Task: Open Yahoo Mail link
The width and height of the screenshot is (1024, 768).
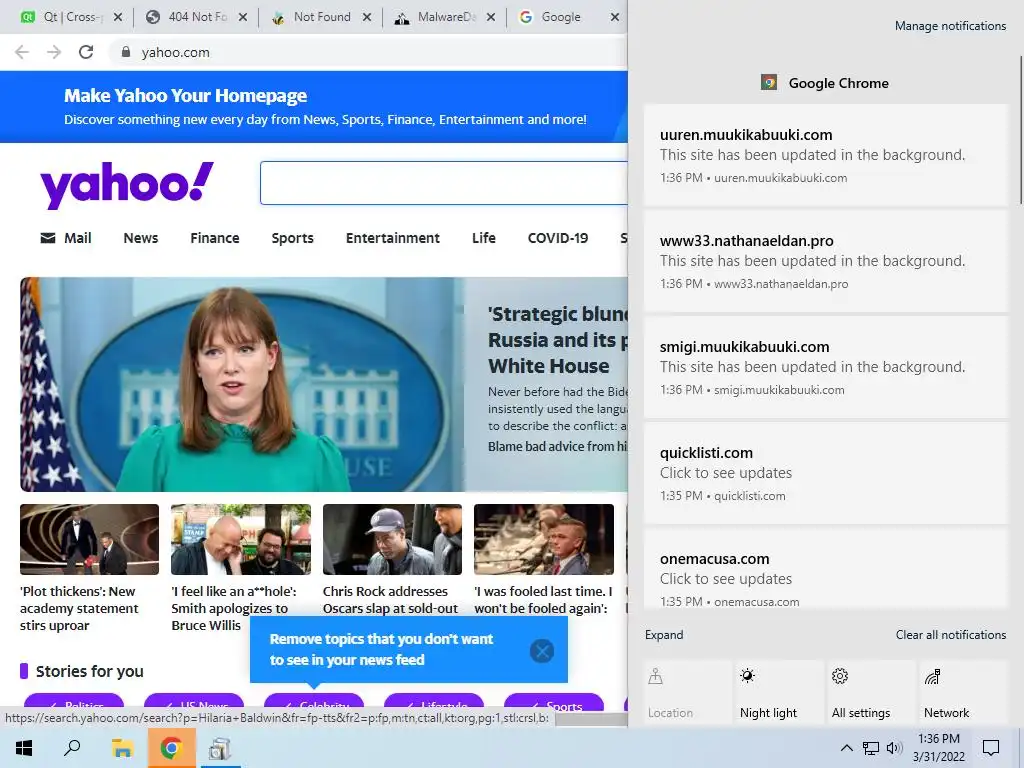Action: 66,238
